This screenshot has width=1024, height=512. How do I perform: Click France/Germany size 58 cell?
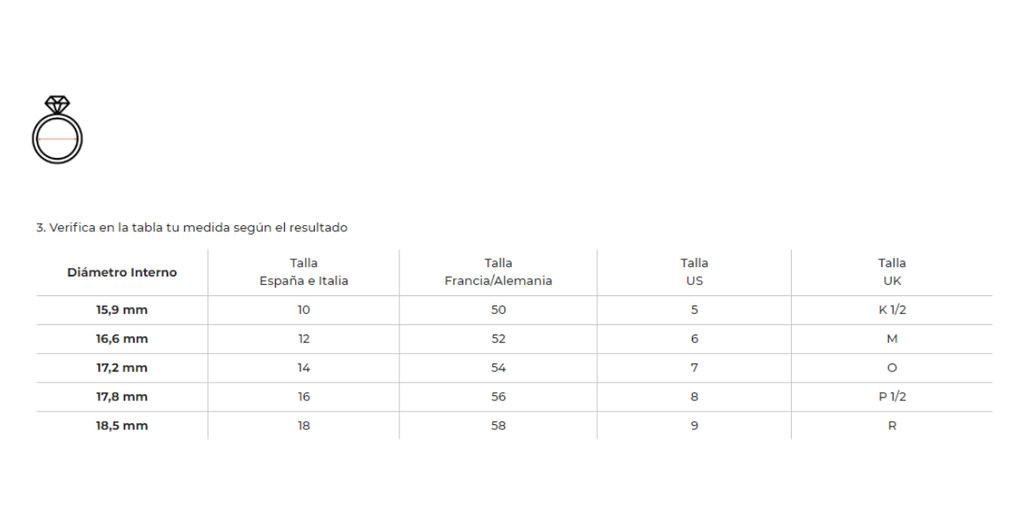click(x=498, y=426)
